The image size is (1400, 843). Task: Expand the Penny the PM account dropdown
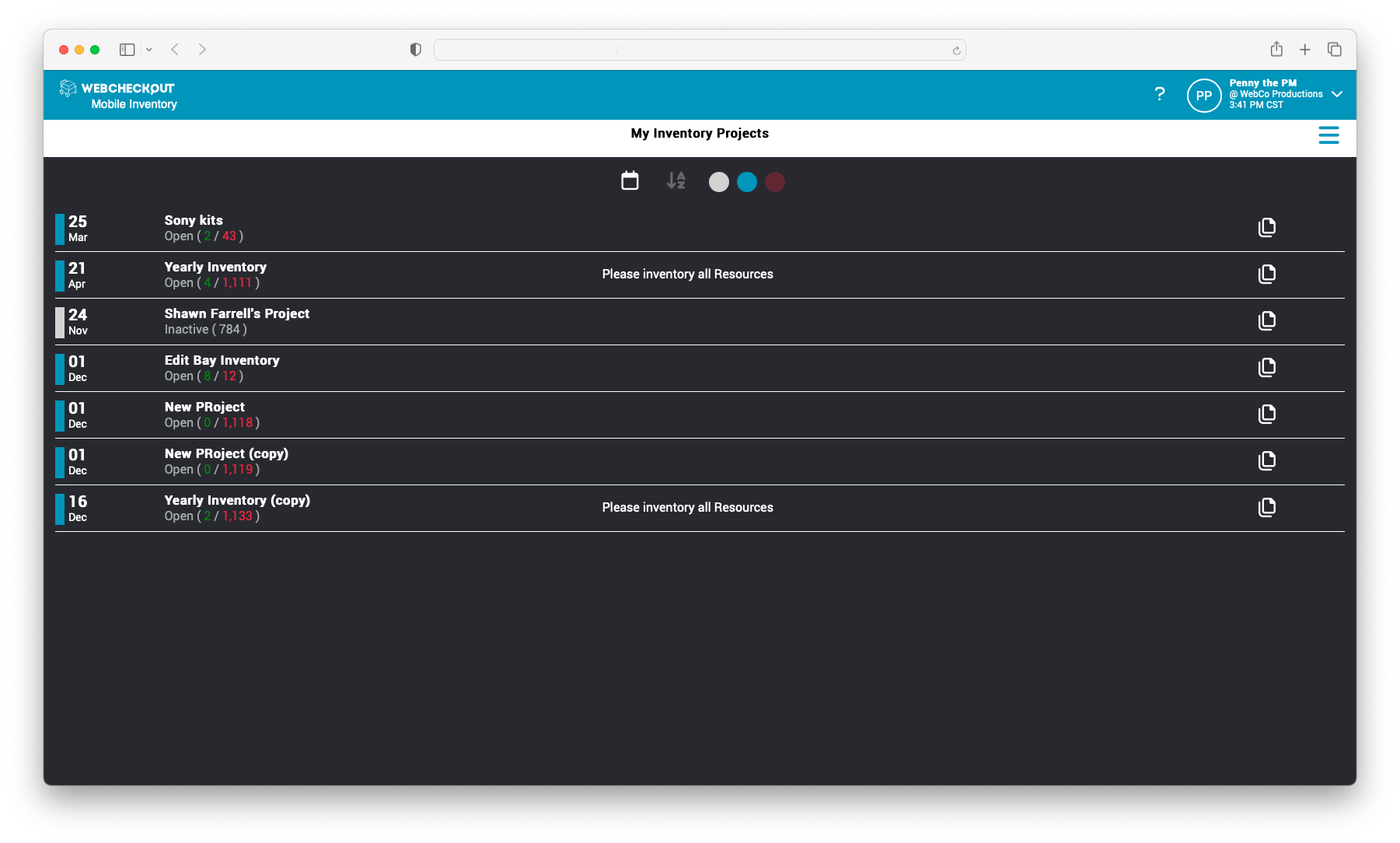[x=1337, y=94]
